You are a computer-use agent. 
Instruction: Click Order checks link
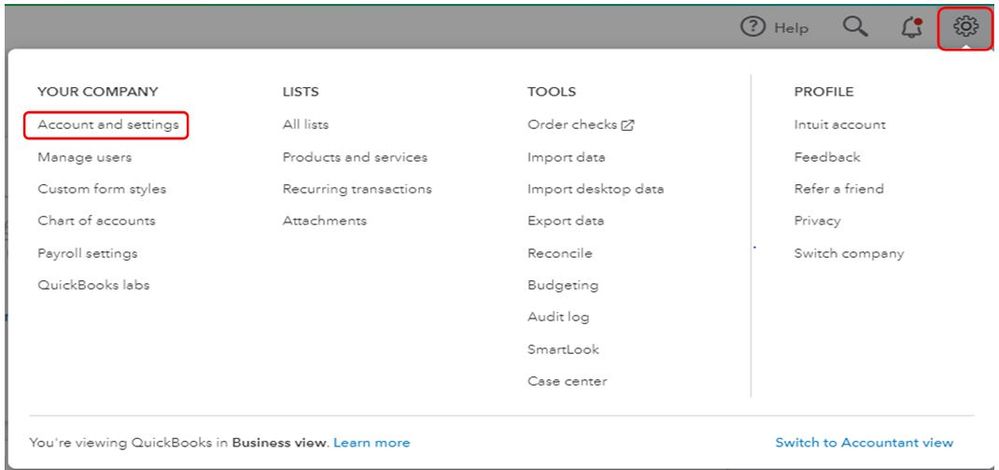(580, 125)
